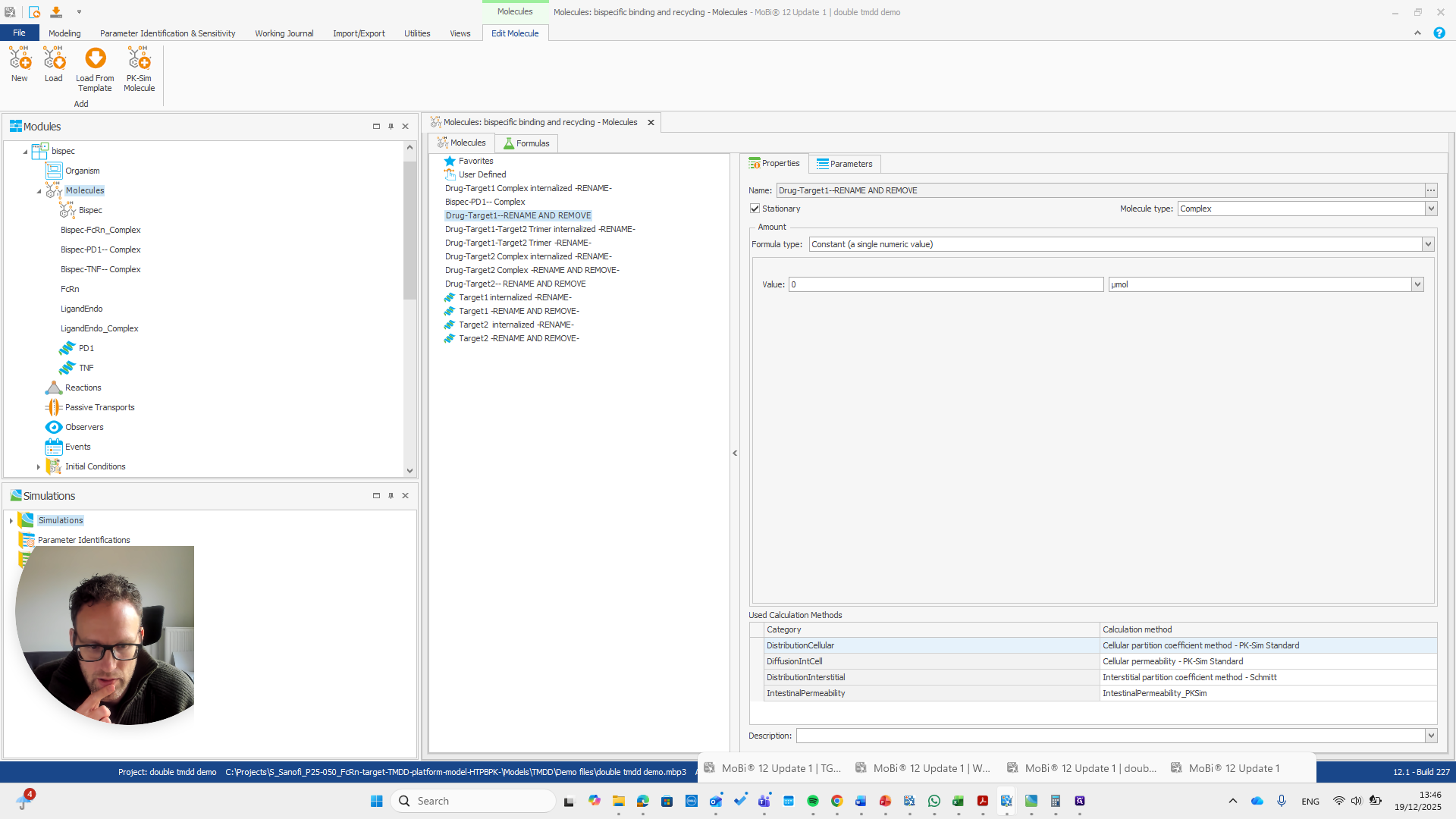The image size is (1456, 819).
Task: Click the amount Value input field
Action: pyautogui.click(x=946, y=284)
